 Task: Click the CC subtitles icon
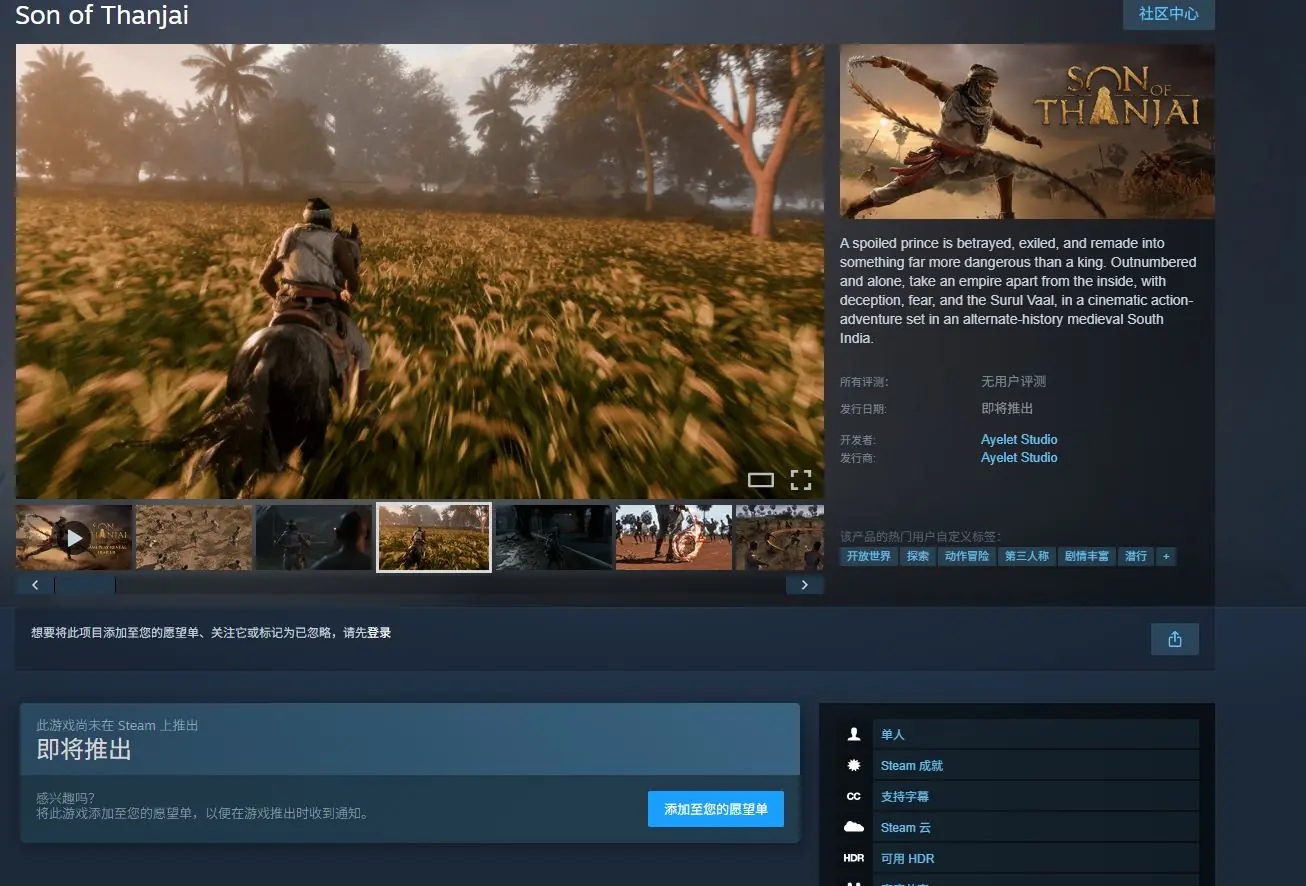click(854, 796)
